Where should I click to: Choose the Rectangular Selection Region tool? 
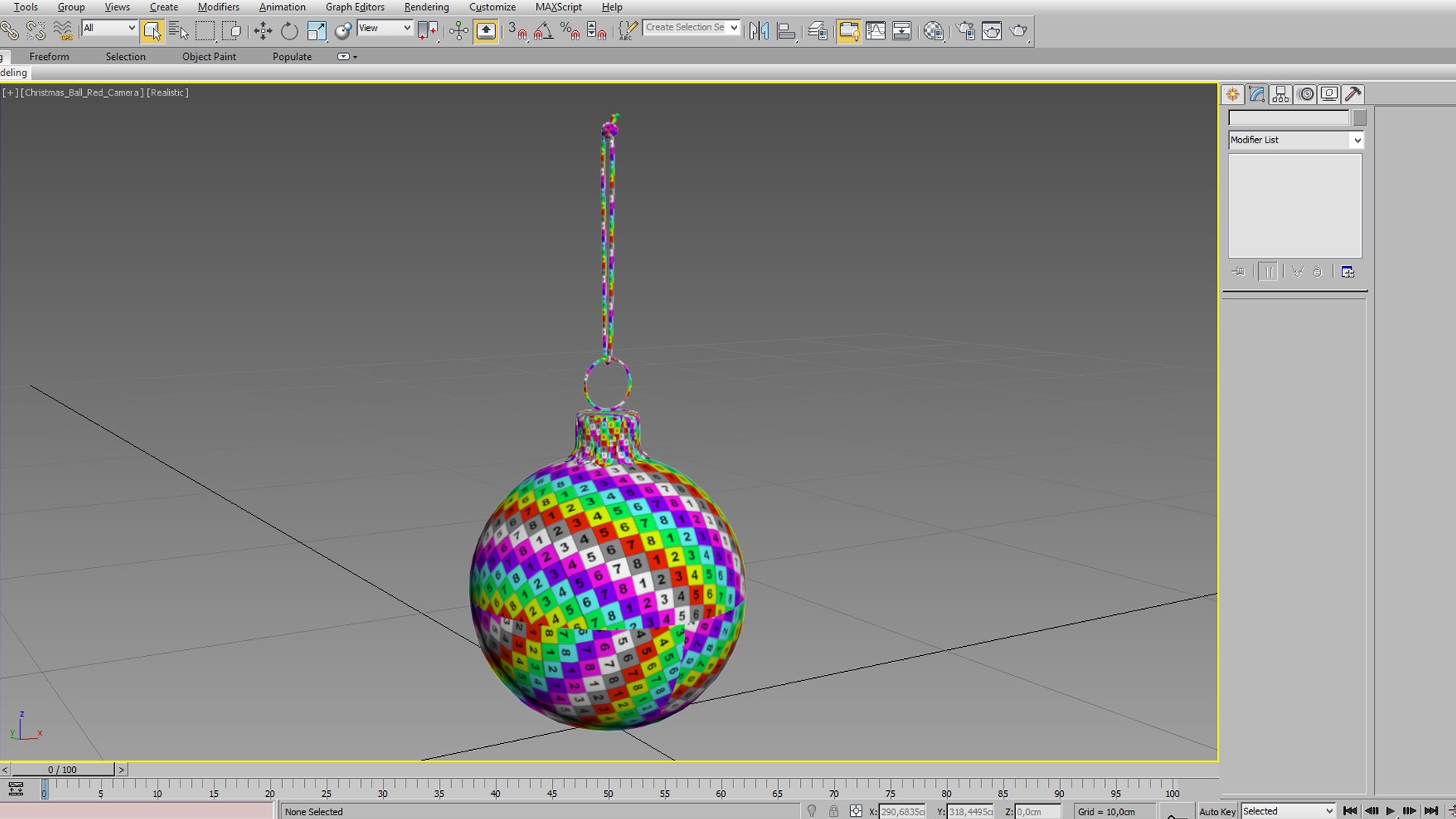click(205, 31)
